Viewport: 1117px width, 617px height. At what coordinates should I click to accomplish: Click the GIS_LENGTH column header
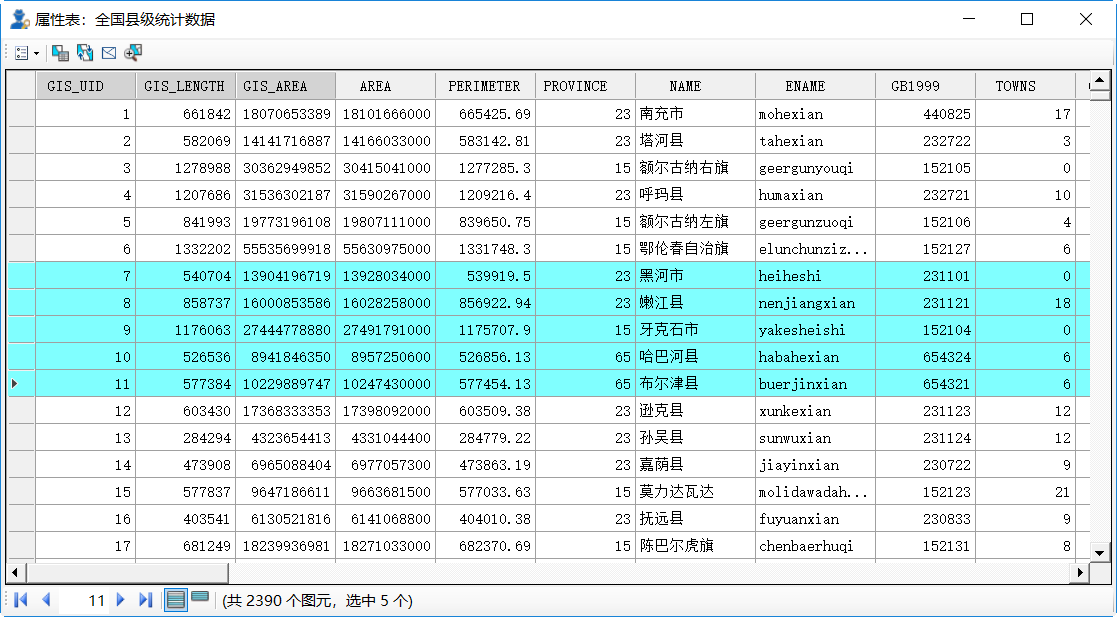click(x=185, y=86)
